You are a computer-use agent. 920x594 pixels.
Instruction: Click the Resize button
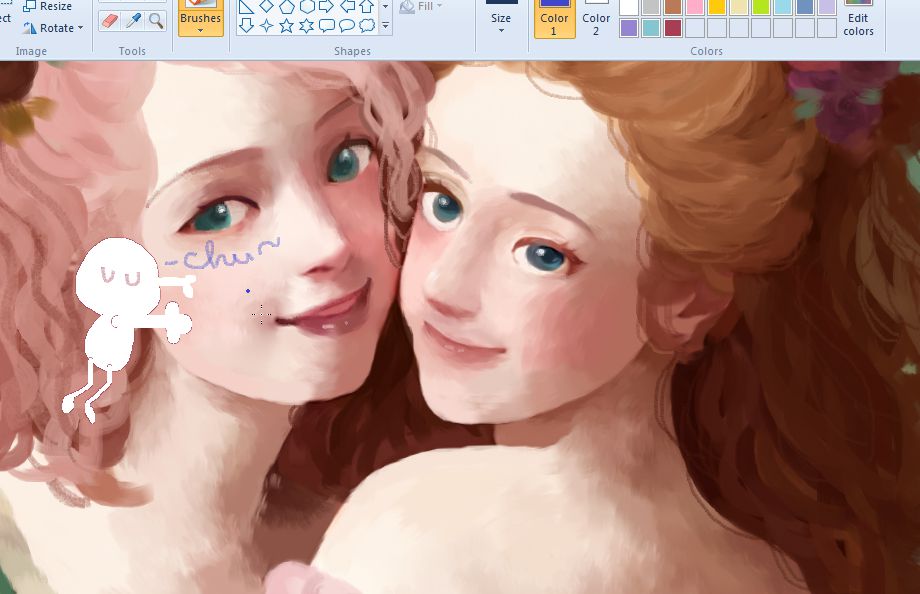pyautogui.click(x=48, y=6)
